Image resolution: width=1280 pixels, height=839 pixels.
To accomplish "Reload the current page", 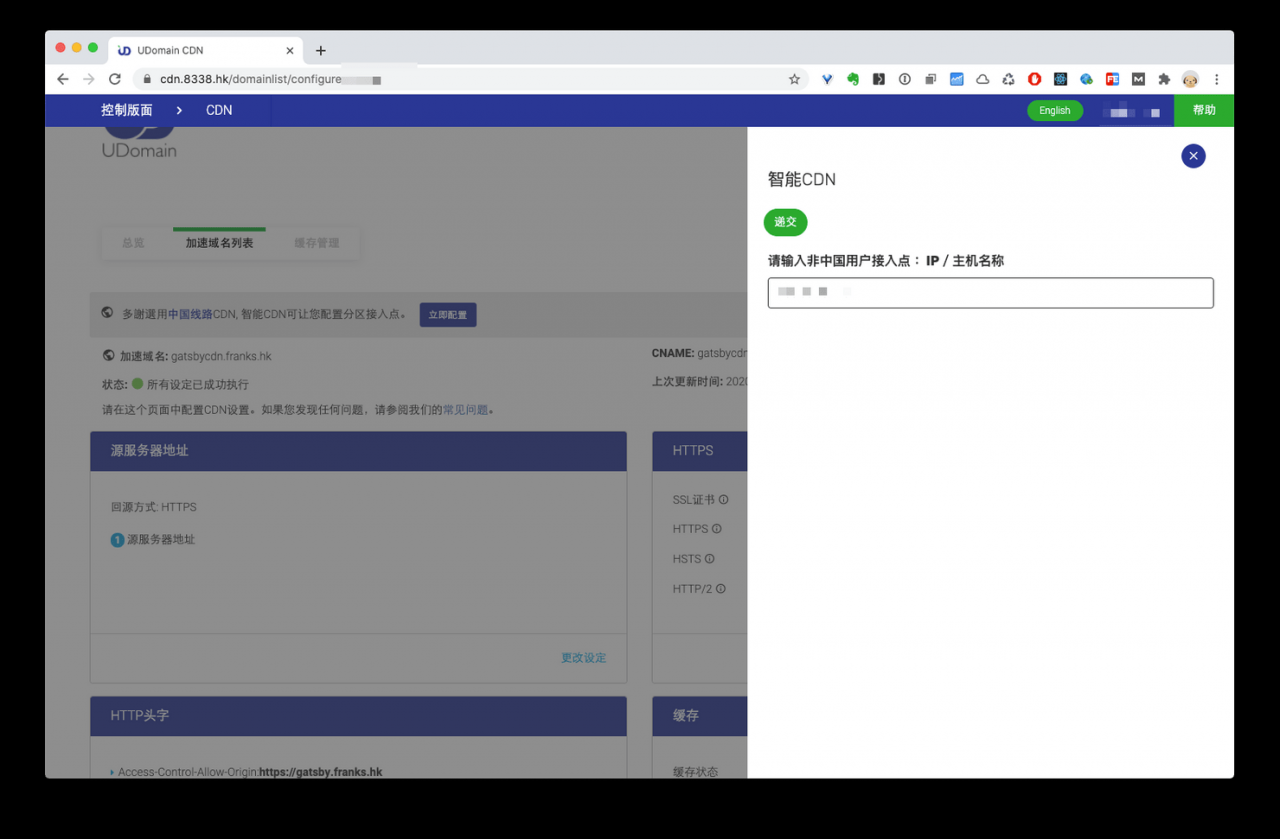I will click(x=114, y=79).
